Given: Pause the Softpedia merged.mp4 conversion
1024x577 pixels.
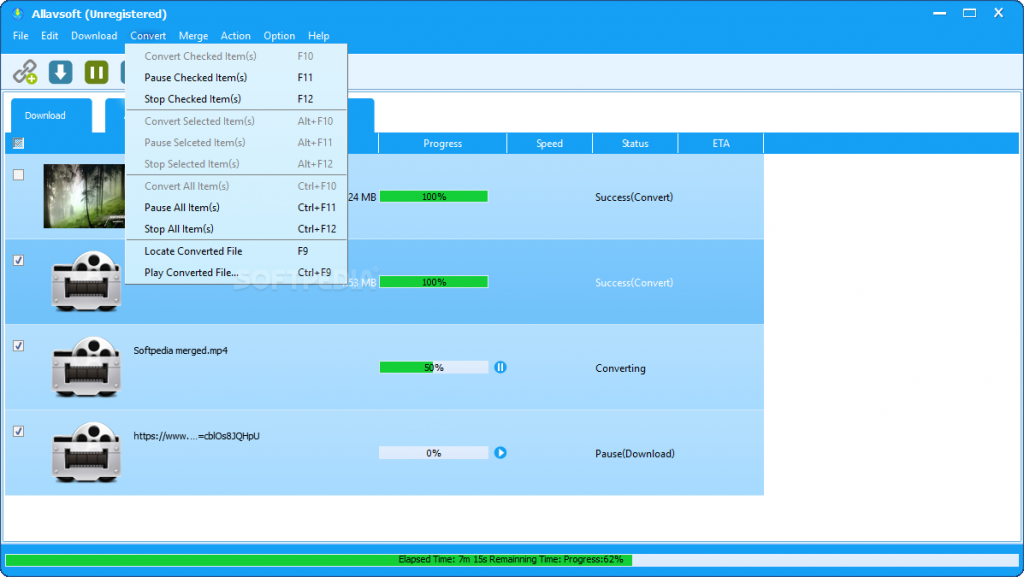Looking at the screenshot, I should point(500,367).
